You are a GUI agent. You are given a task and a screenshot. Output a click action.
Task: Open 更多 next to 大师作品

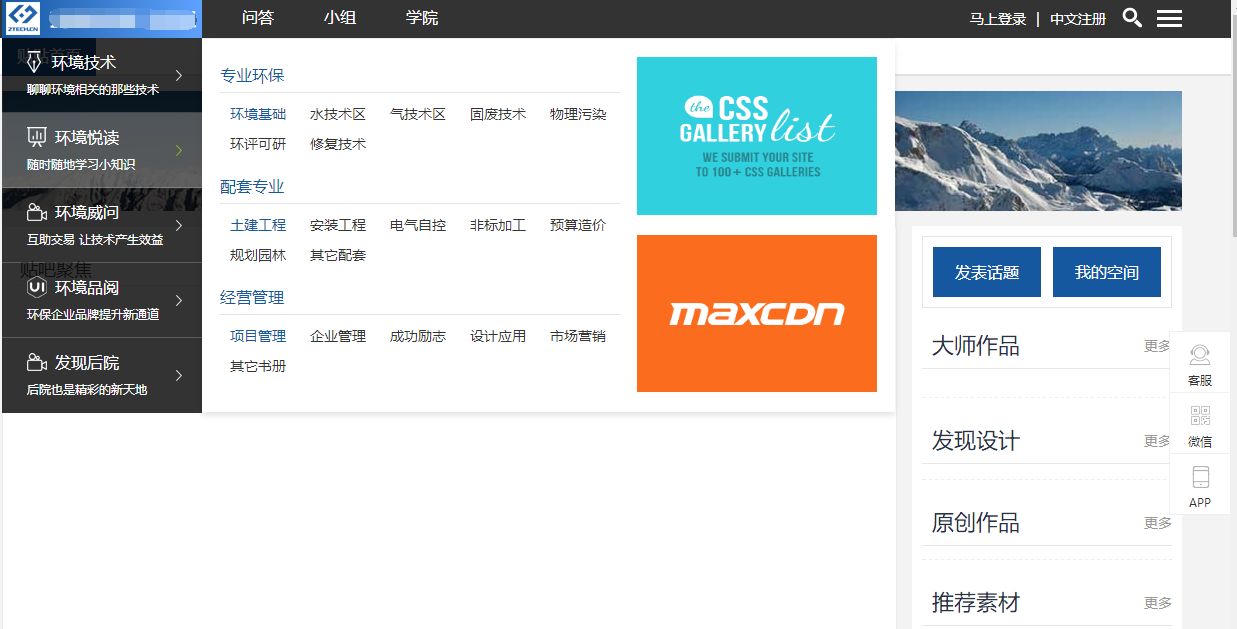point(1158,346)
